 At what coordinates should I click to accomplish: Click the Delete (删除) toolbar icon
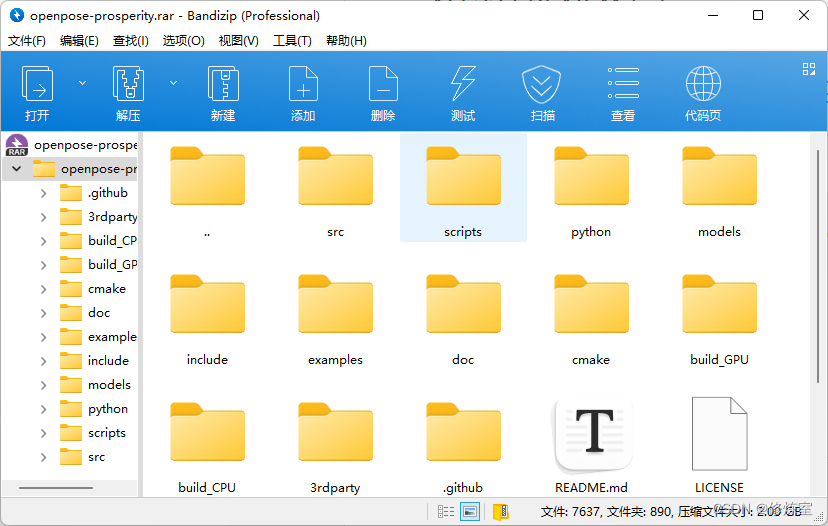(x=383, y=83)
